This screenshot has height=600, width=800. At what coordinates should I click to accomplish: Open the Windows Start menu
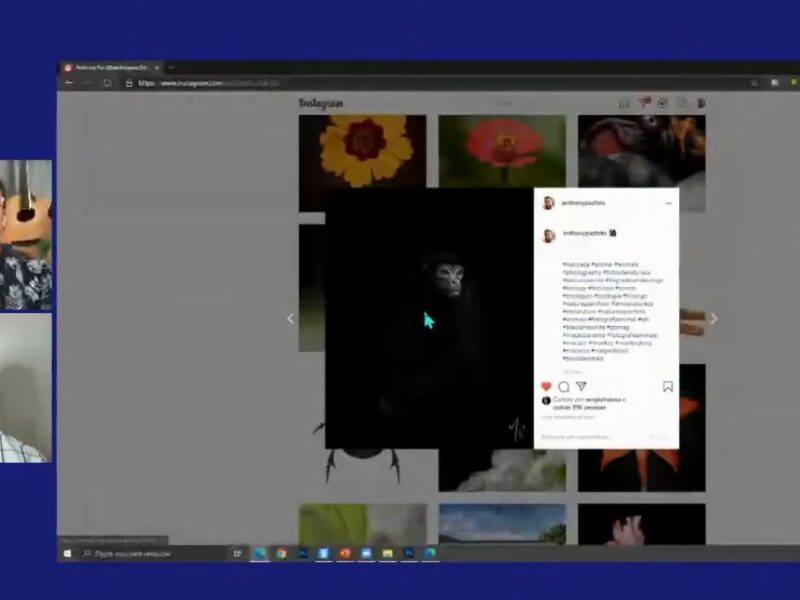[x=68, y=553]
